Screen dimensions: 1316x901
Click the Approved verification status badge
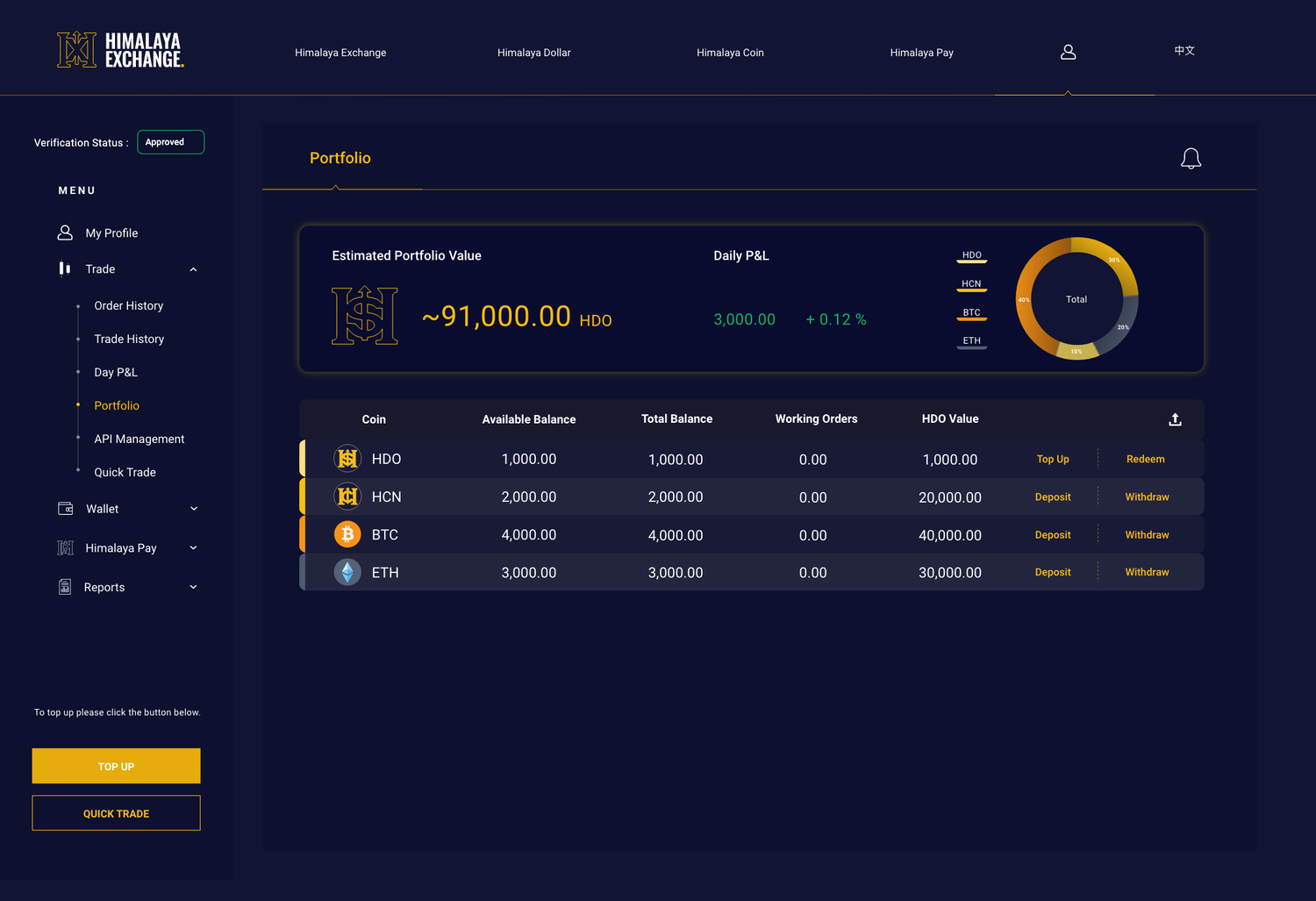click(x=171, y=142)
